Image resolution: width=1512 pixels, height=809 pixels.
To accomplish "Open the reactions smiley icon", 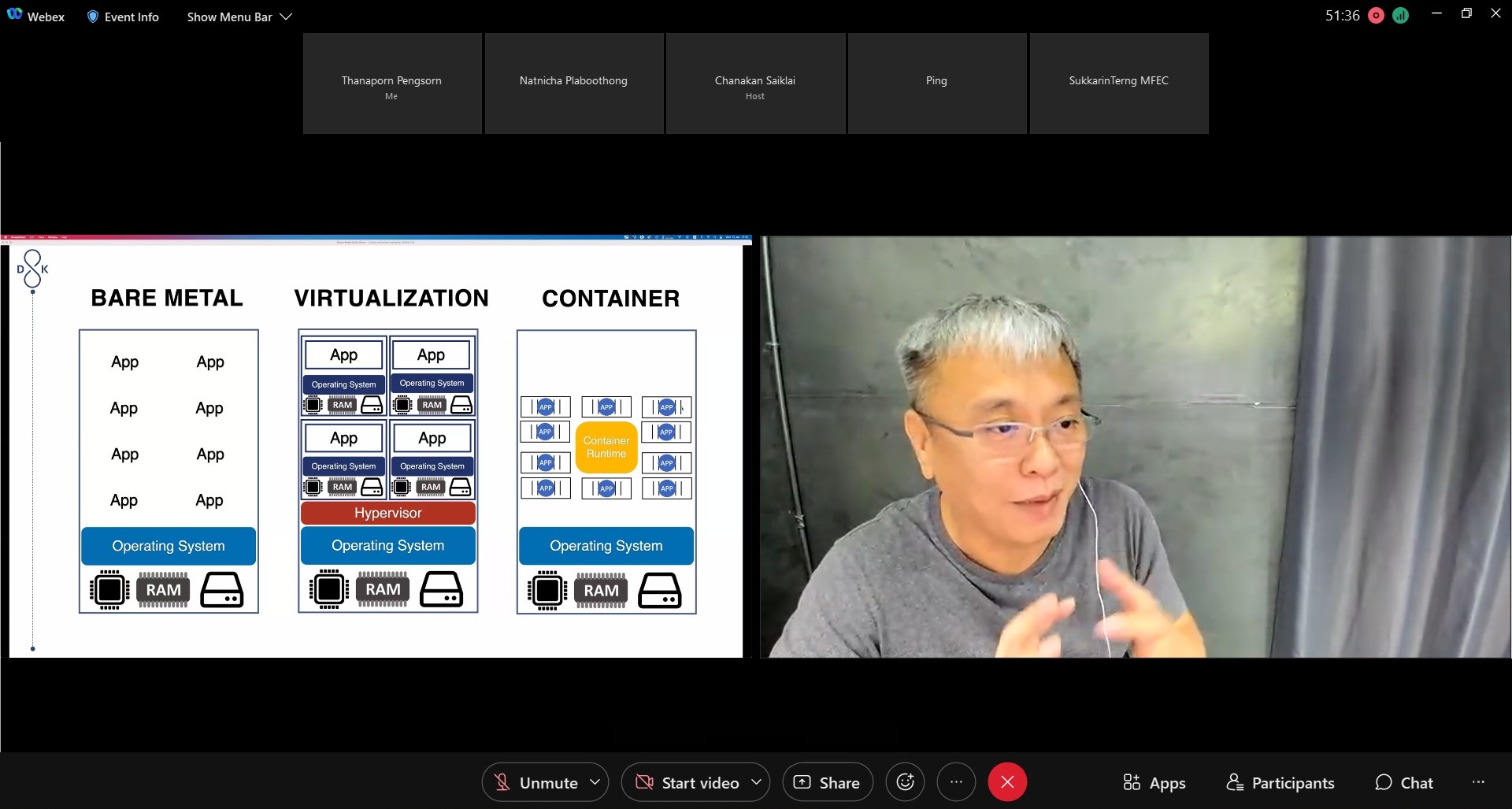I will pos(905,782).
